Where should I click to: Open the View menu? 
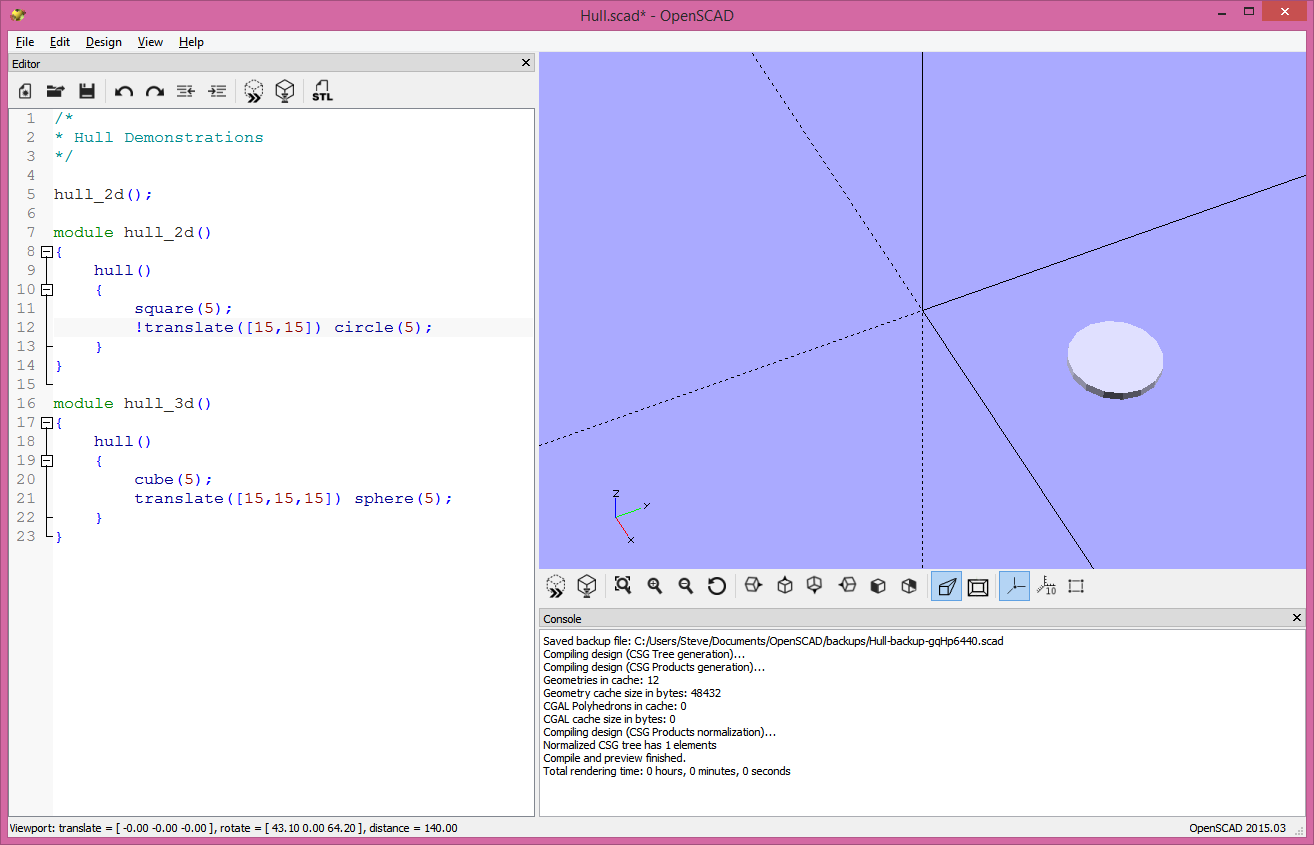click(x=150, y=42)
